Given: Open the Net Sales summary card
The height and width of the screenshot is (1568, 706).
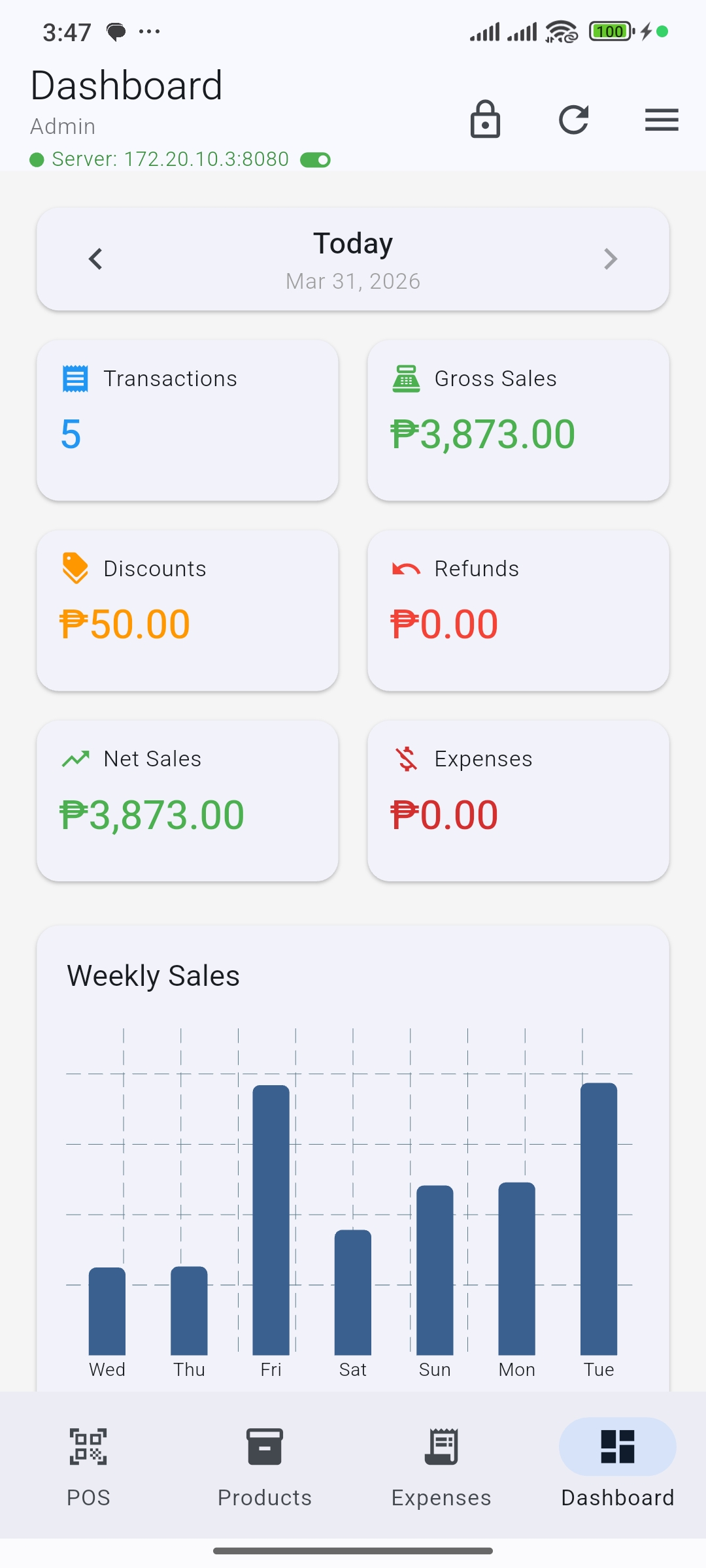Looking at the screenshot, I should pos(188,801).
